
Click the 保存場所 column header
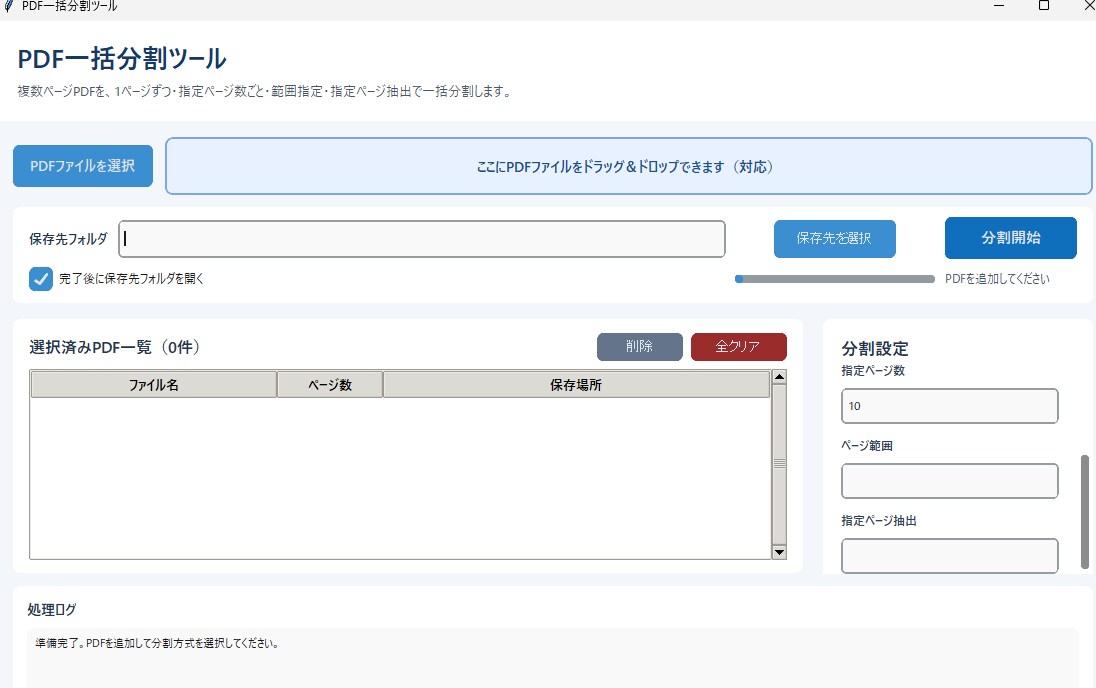pos(576,385)
